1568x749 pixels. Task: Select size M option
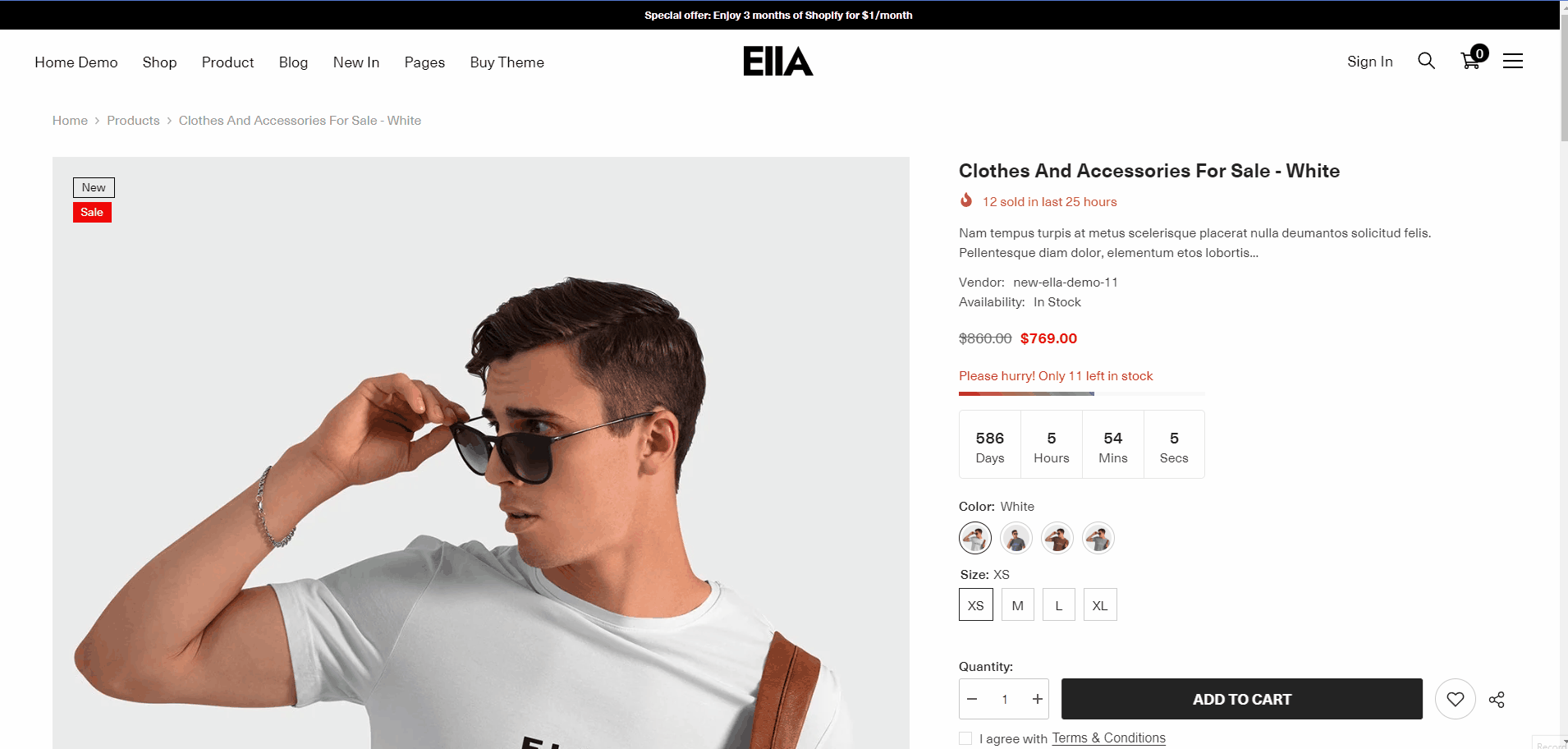click(1017, 605)
